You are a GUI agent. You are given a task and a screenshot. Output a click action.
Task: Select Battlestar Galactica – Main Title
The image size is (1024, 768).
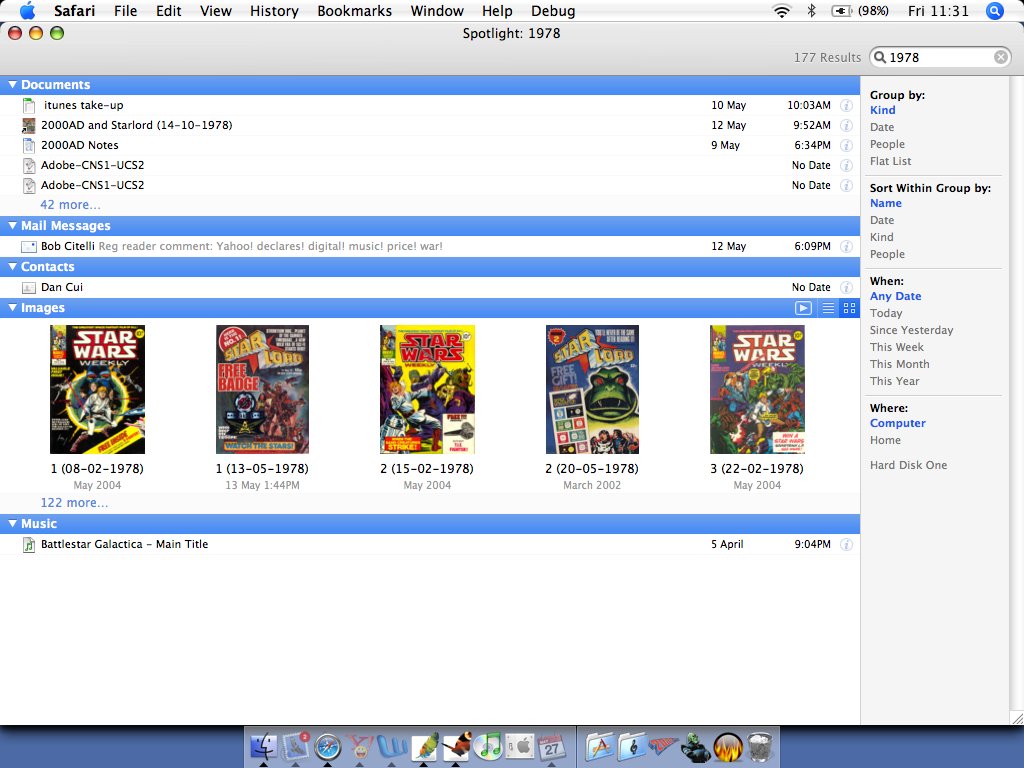[430, 544]
